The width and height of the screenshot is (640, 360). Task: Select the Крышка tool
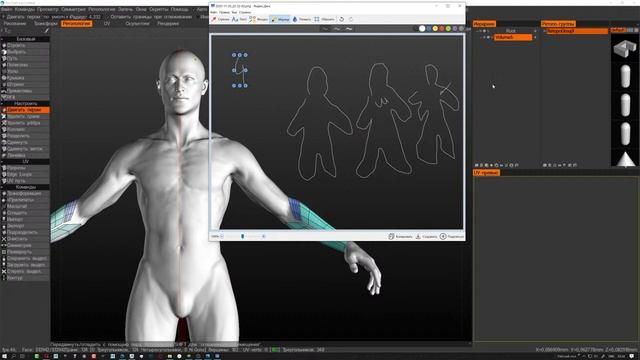coord(25,78)
